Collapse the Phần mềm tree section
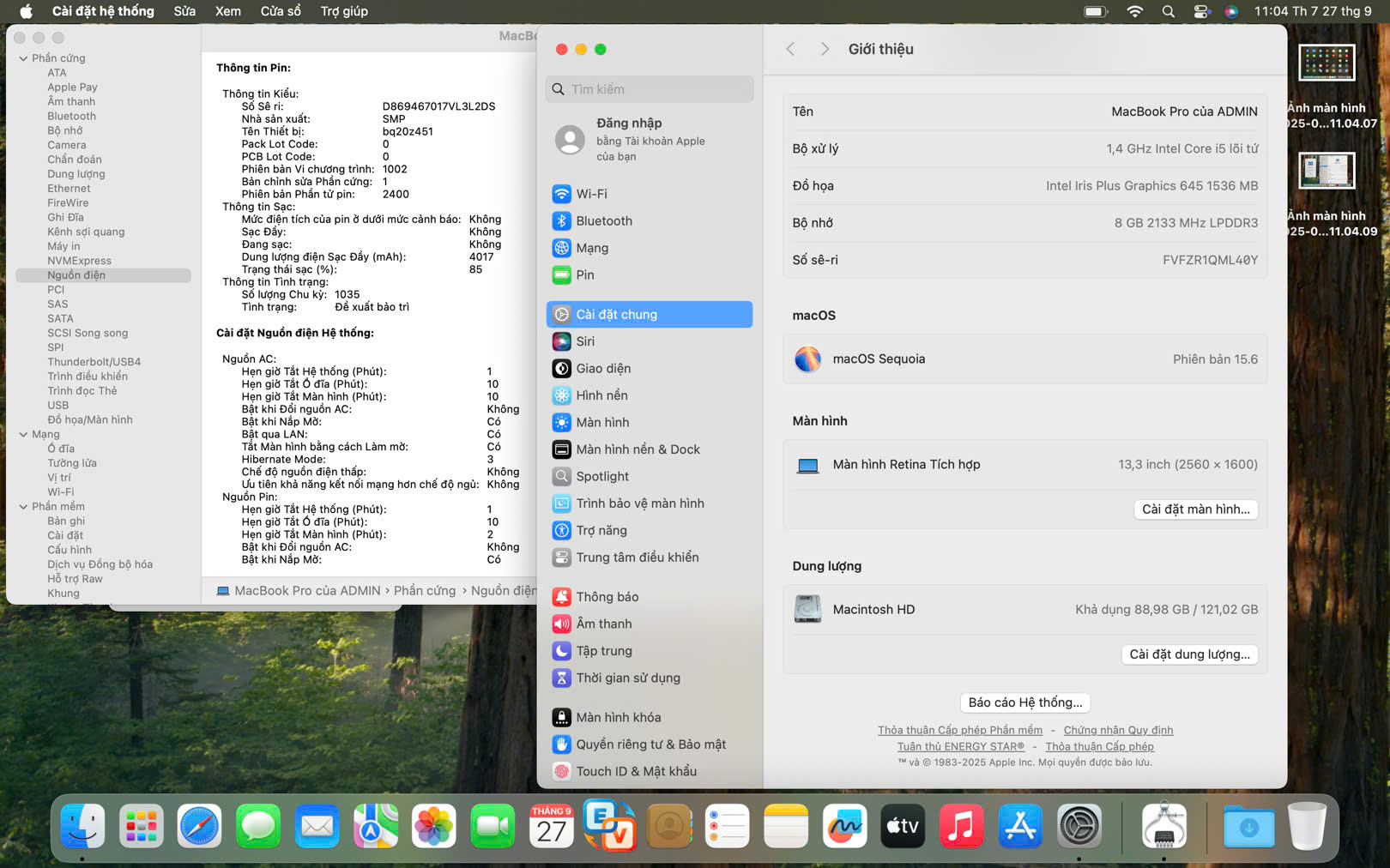 pos(23,507)
